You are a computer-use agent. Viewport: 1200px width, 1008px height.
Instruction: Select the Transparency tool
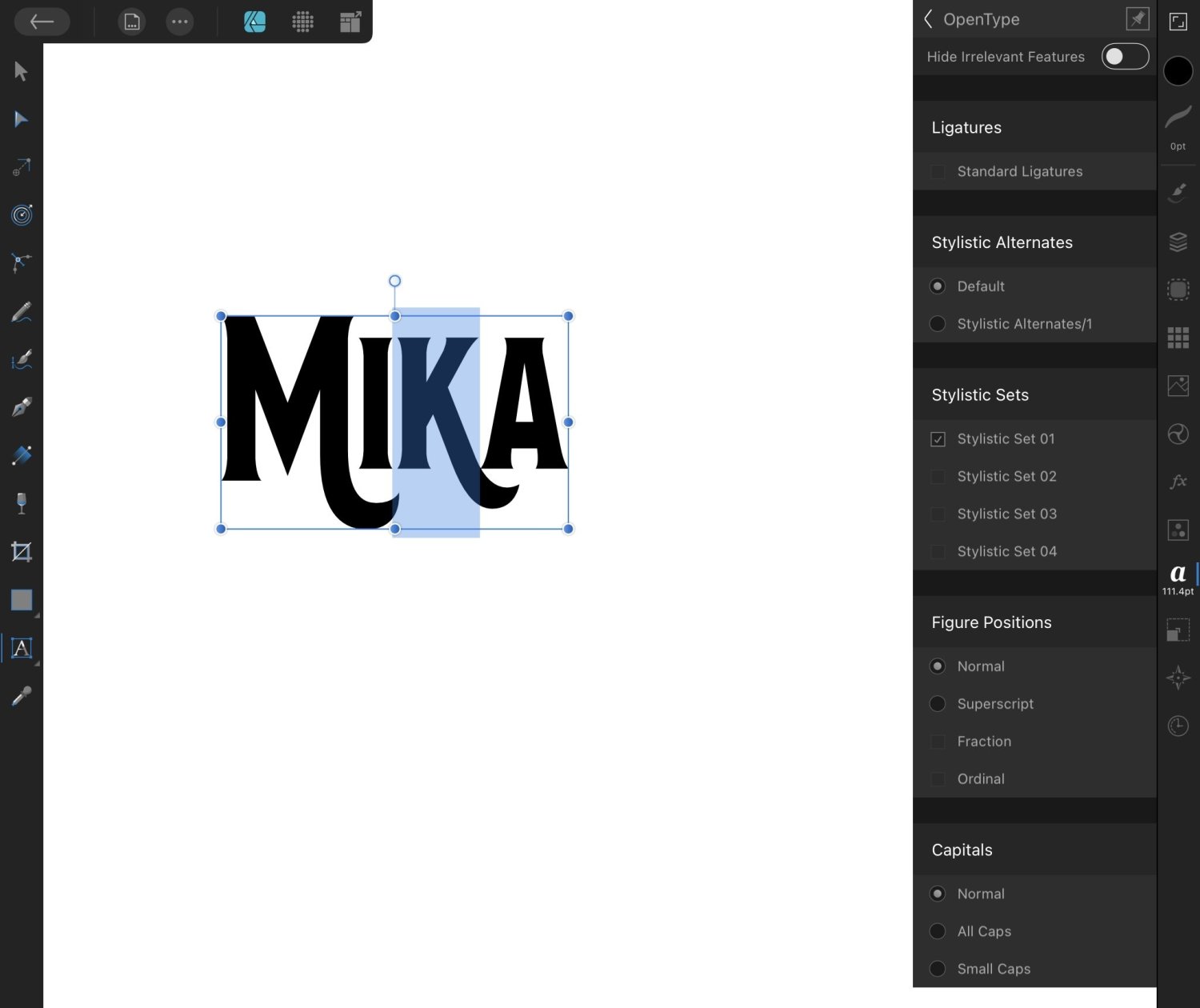[x=22, y=503]
